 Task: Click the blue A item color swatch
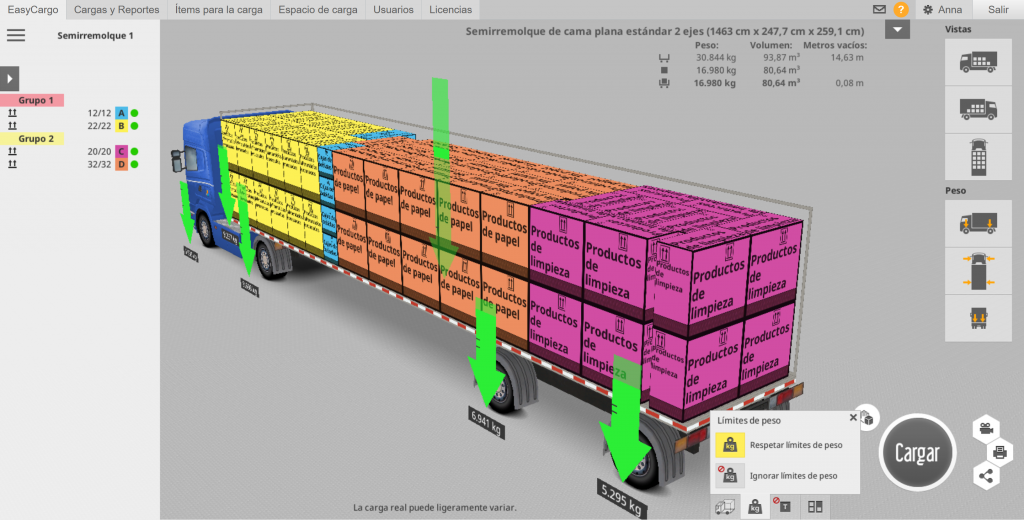[x=121, y=113]
